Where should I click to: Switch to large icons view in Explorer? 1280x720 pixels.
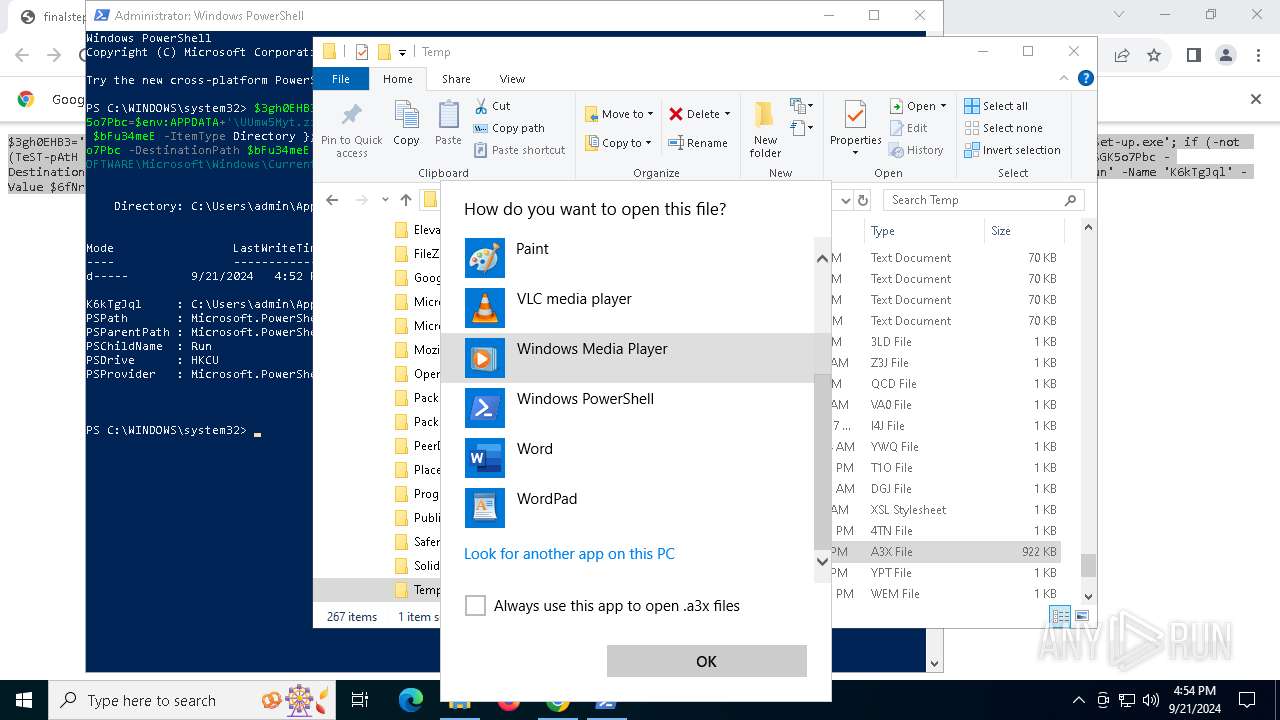(1081, 616)
